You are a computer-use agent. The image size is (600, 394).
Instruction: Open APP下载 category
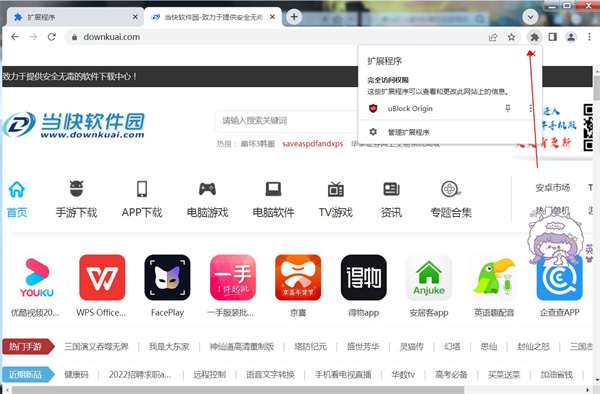point(142,200)
